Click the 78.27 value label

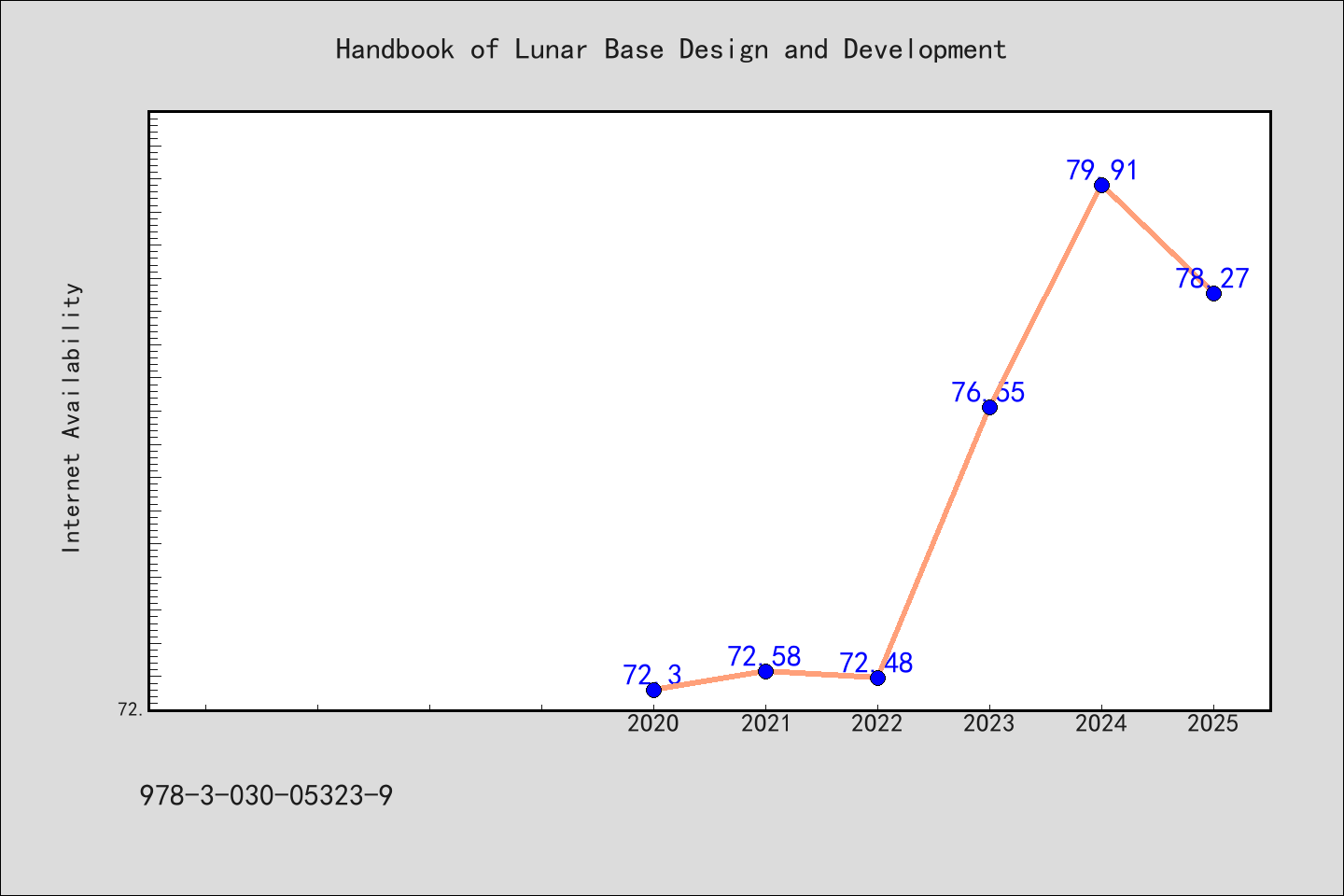pos(1212,278)
